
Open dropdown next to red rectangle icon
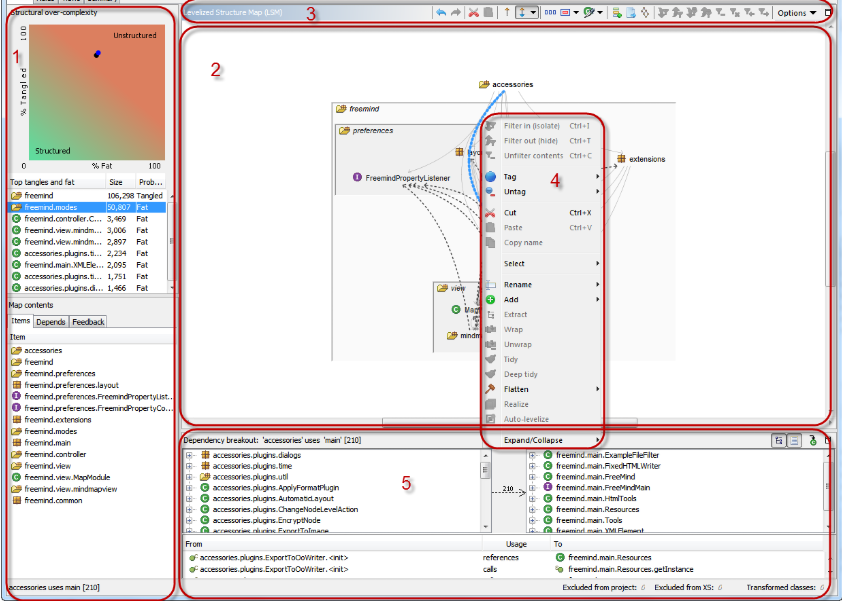coord(576,12)
